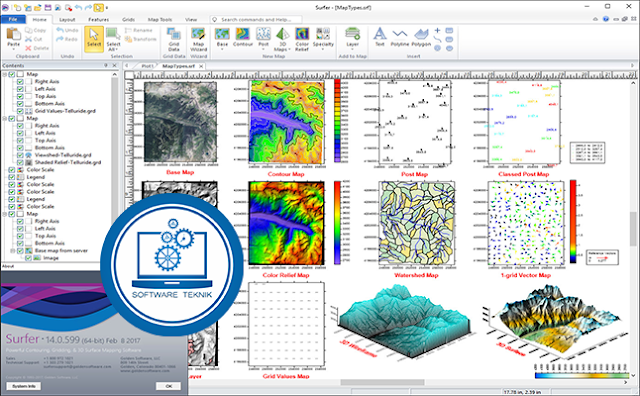This screenshot has width=640, height=396.
Task: Click the Rename button
Action: [x=138, y=30]
